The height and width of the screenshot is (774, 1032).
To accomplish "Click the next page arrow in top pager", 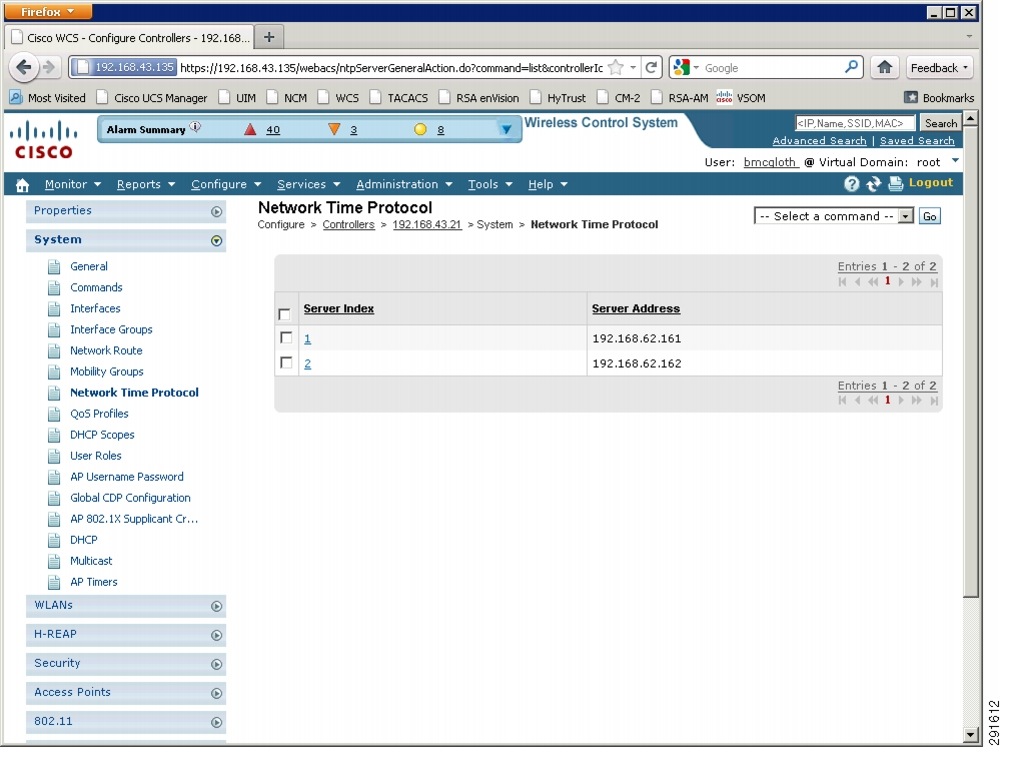I will [x=901, y=282].
